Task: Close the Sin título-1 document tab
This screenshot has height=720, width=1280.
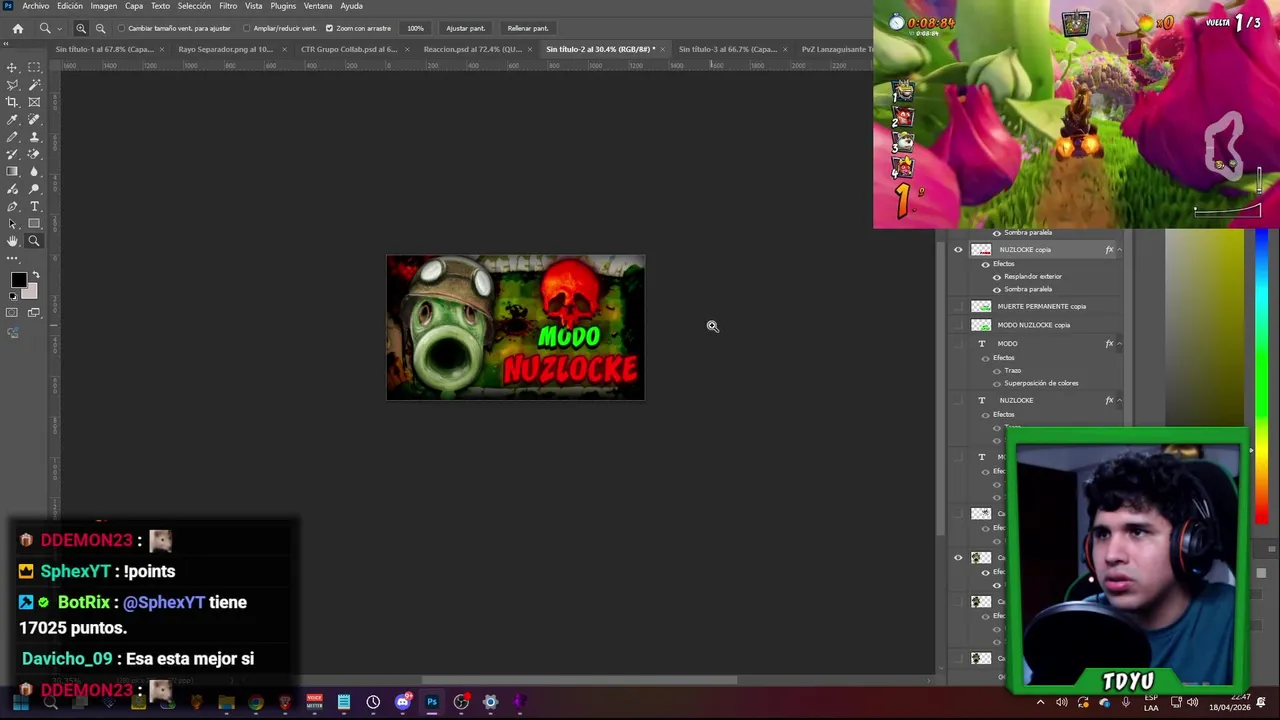Action: pos(162,49)
